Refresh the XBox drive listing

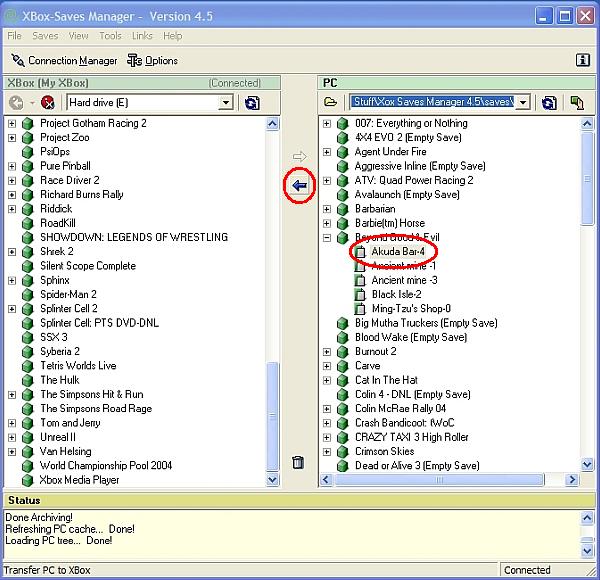[252, 103]
